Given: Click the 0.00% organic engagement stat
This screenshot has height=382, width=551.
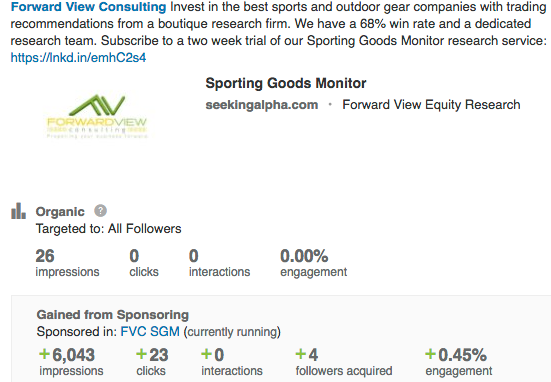Looking at the screenshot, I should click(313, 263).
